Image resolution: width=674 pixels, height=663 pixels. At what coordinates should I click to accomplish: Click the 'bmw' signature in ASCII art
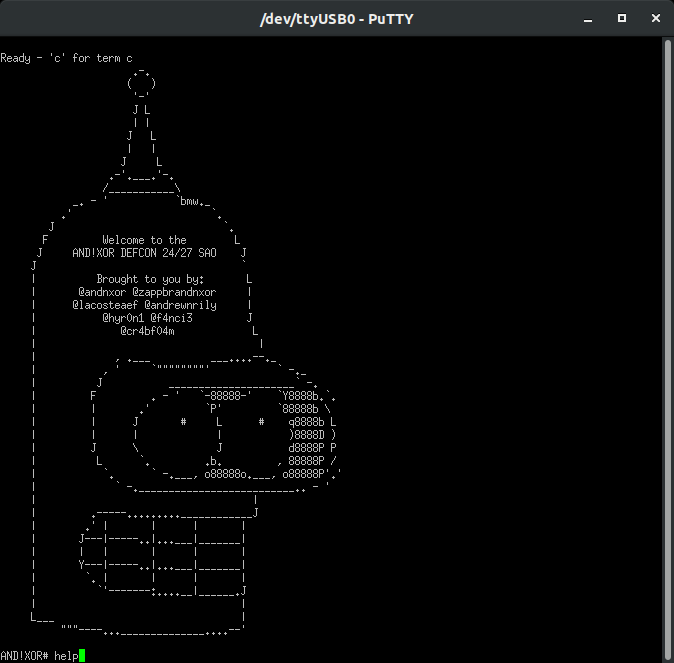(190, 201)
